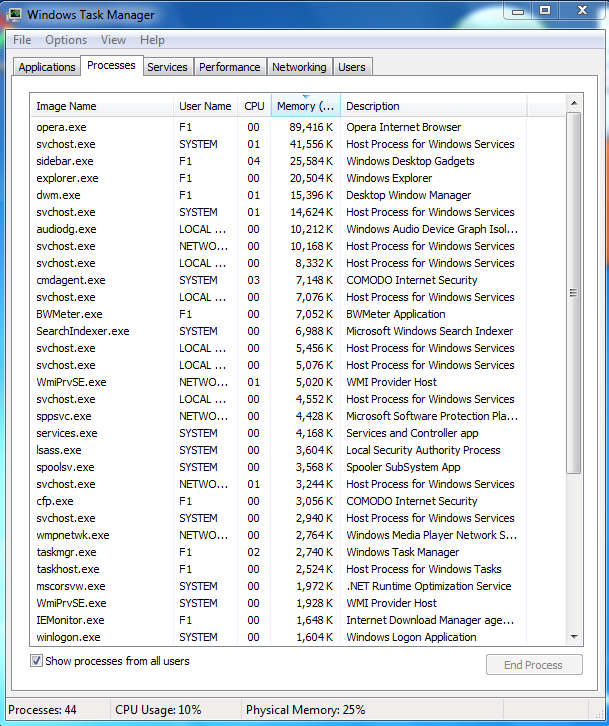Click the 41,556 K memory value
Screen dimensions: 609x726
click(311, 144)
